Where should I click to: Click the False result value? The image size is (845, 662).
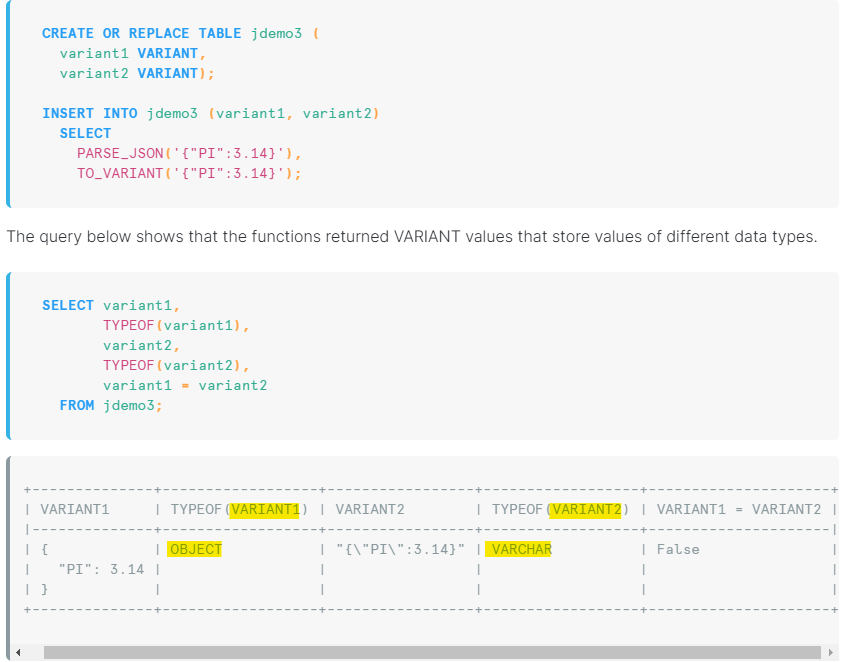click(678, 549)
